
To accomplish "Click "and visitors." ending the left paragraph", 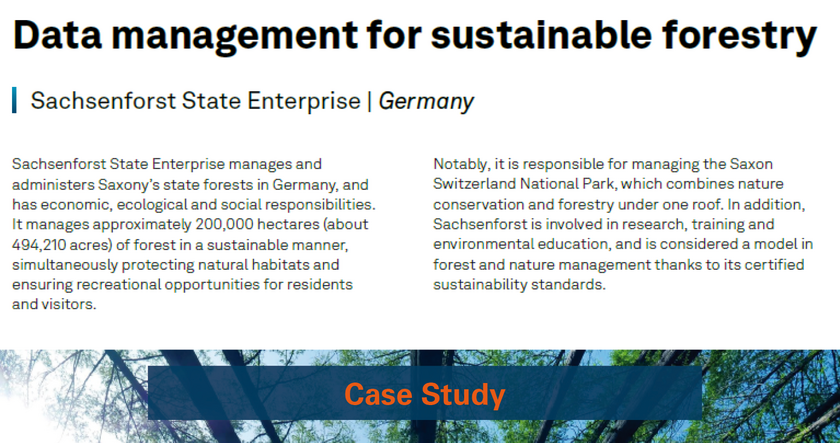I will pyautogui.click(x=54, y=305).
